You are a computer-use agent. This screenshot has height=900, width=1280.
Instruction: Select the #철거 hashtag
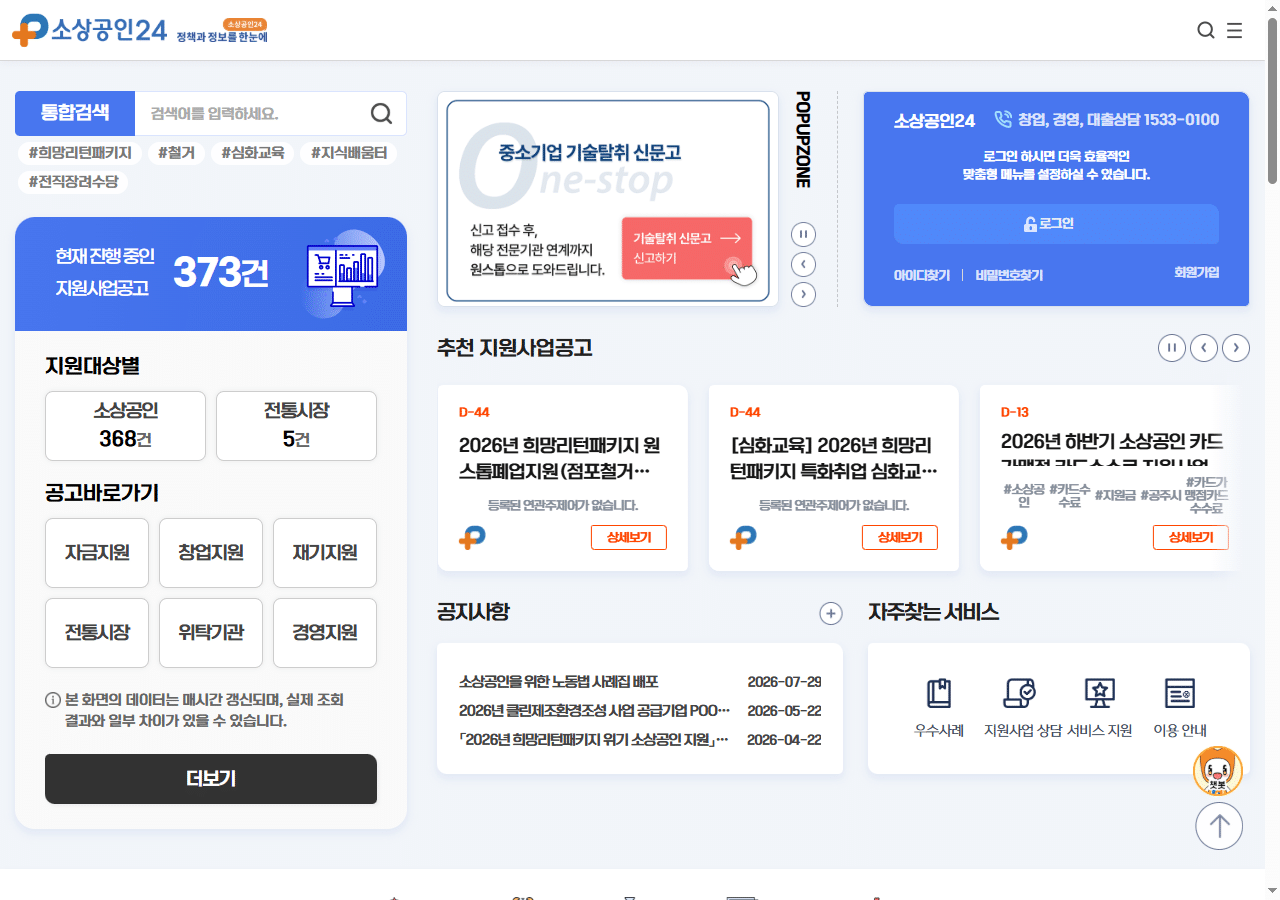177,153
